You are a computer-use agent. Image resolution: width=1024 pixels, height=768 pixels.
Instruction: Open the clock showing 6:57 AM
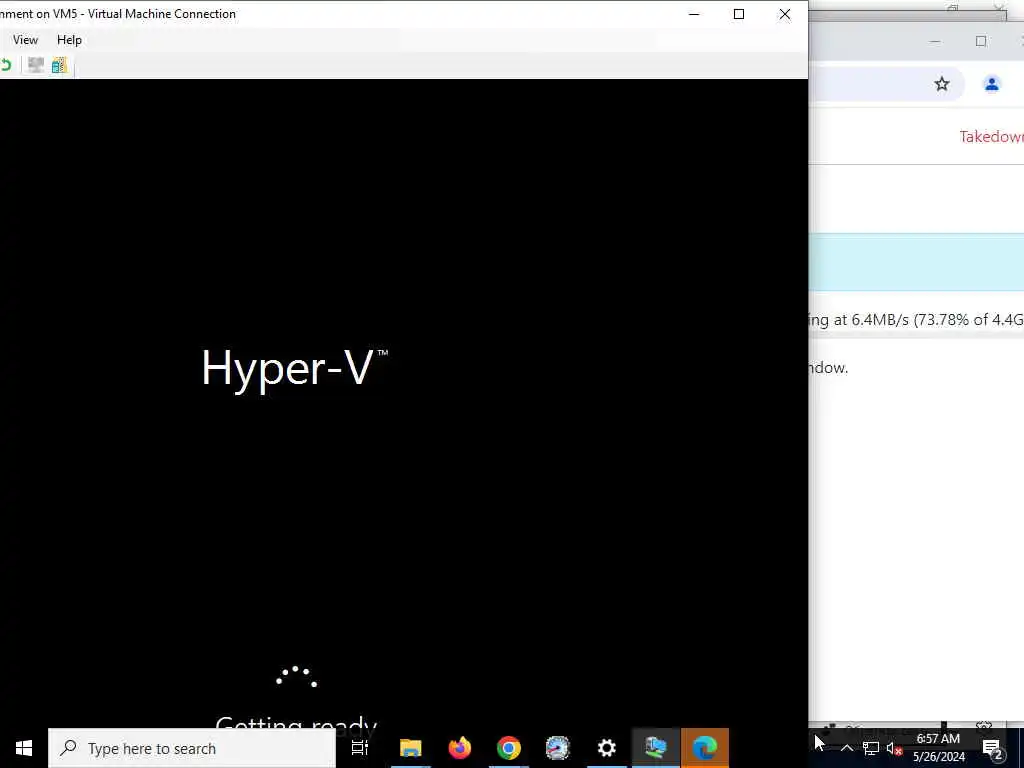938,748
